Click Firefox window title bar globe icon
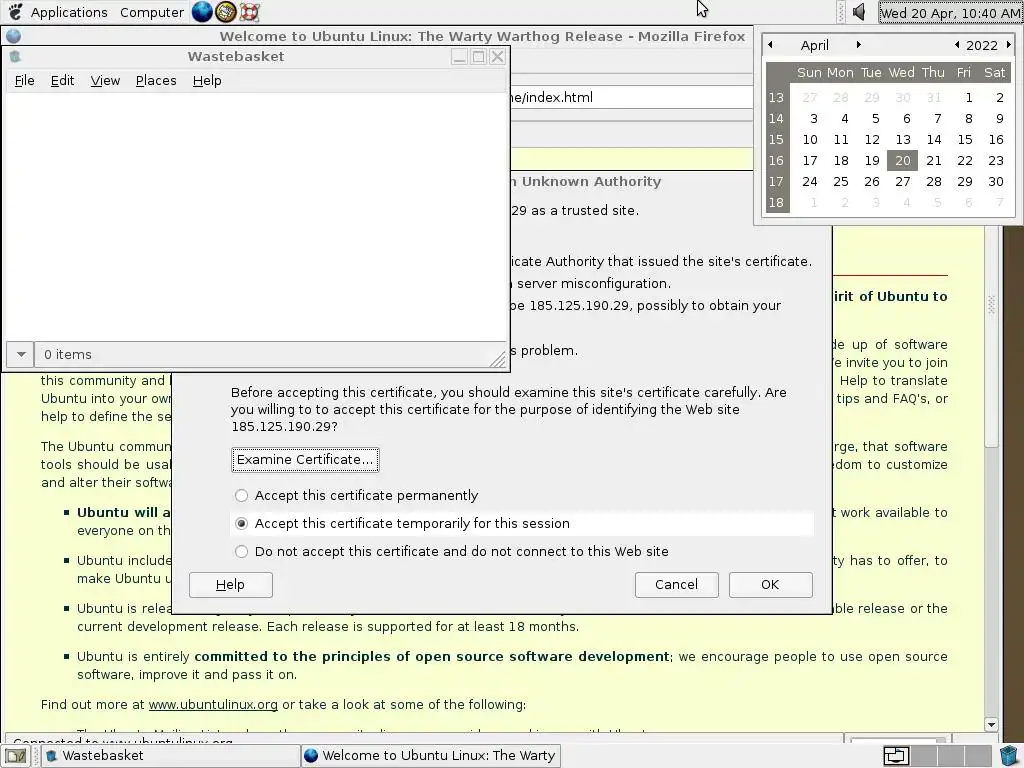 click(x=13, y=36)
